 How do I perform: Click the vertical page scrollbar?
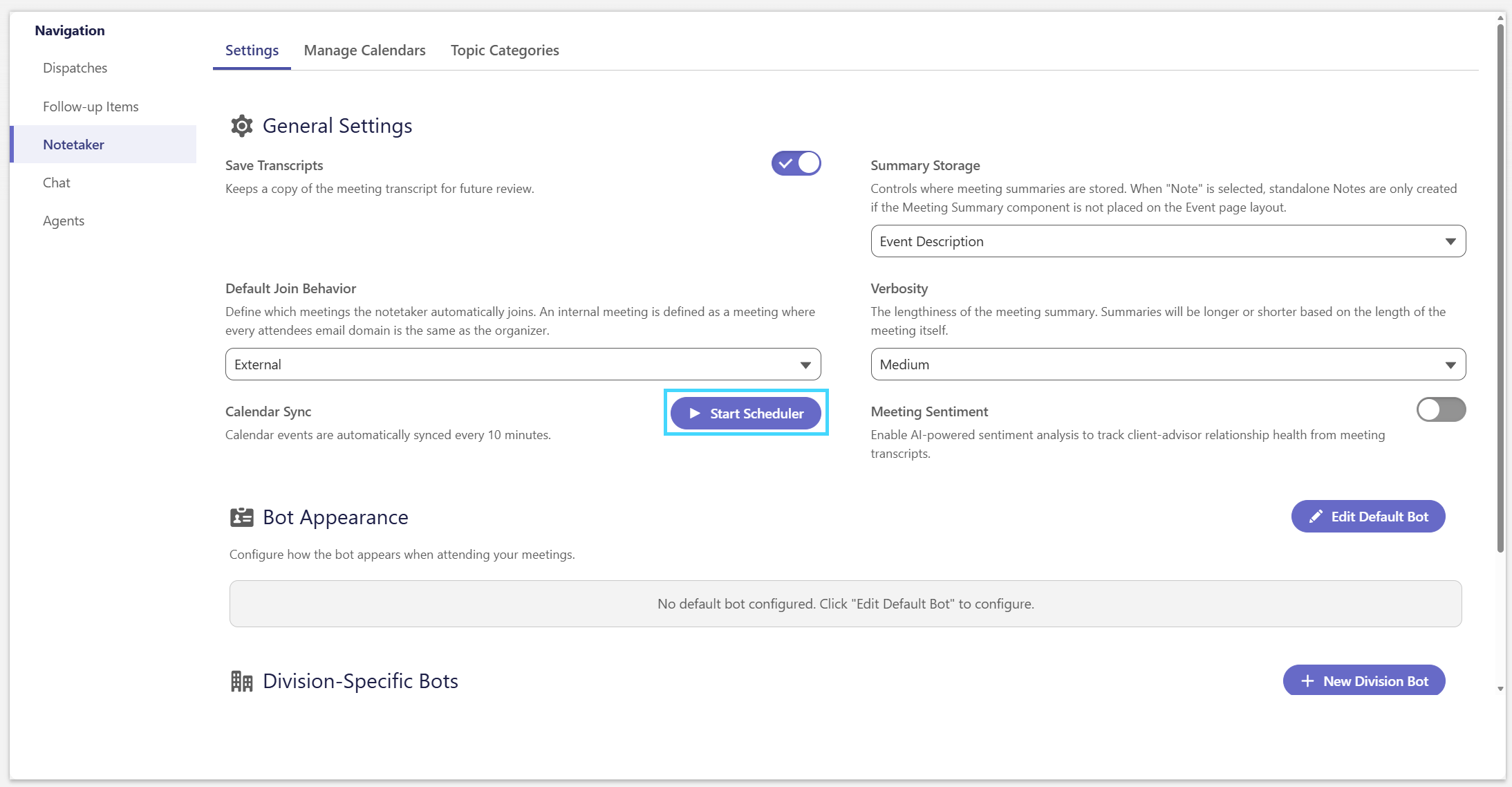click(1500, 289)
